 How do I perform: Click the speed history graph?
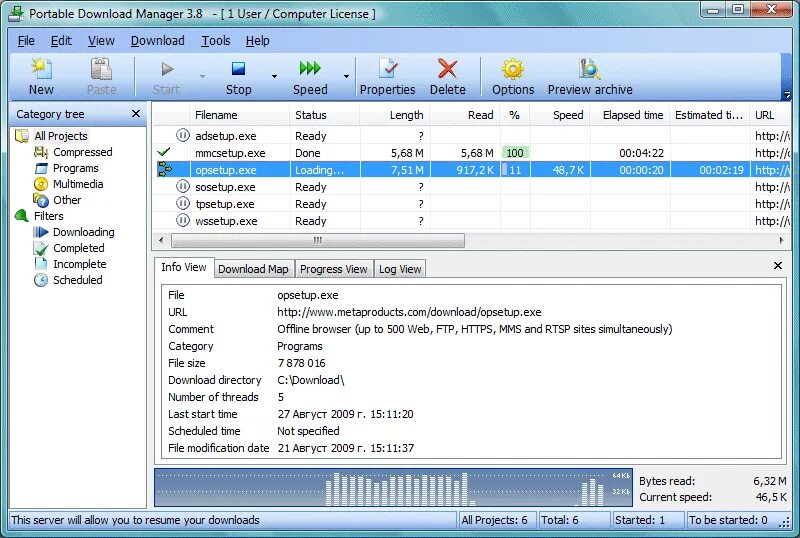pyautogui.click(x=393, y=487)
